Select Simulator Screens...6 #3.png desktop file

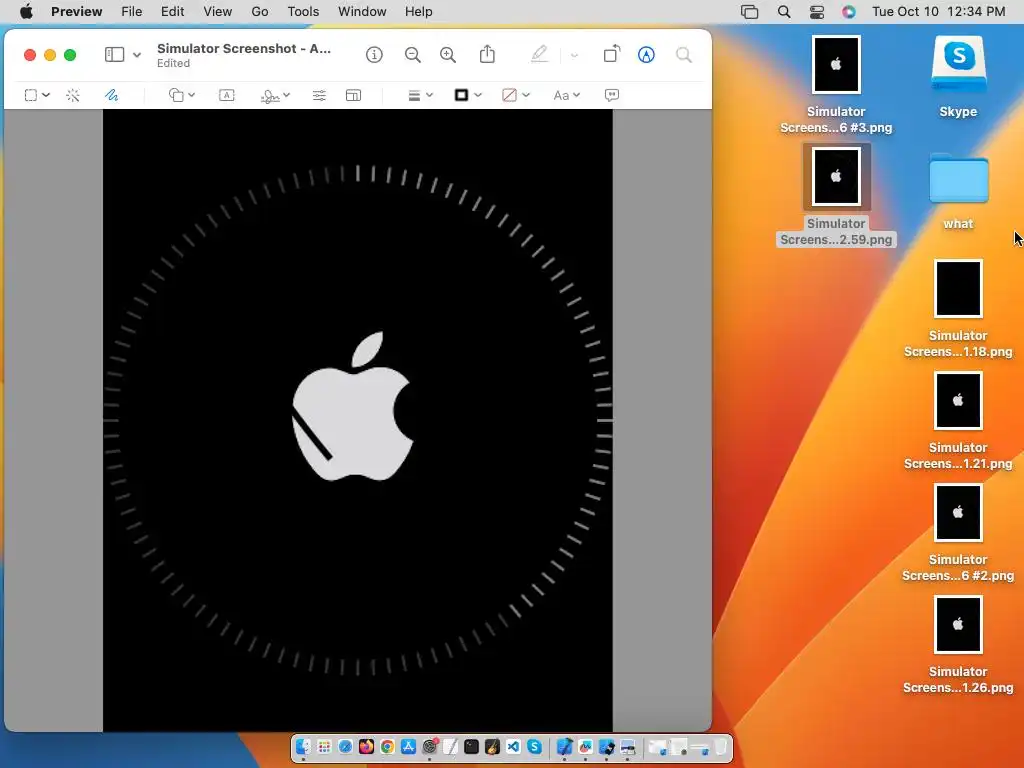tap(836, 85)
